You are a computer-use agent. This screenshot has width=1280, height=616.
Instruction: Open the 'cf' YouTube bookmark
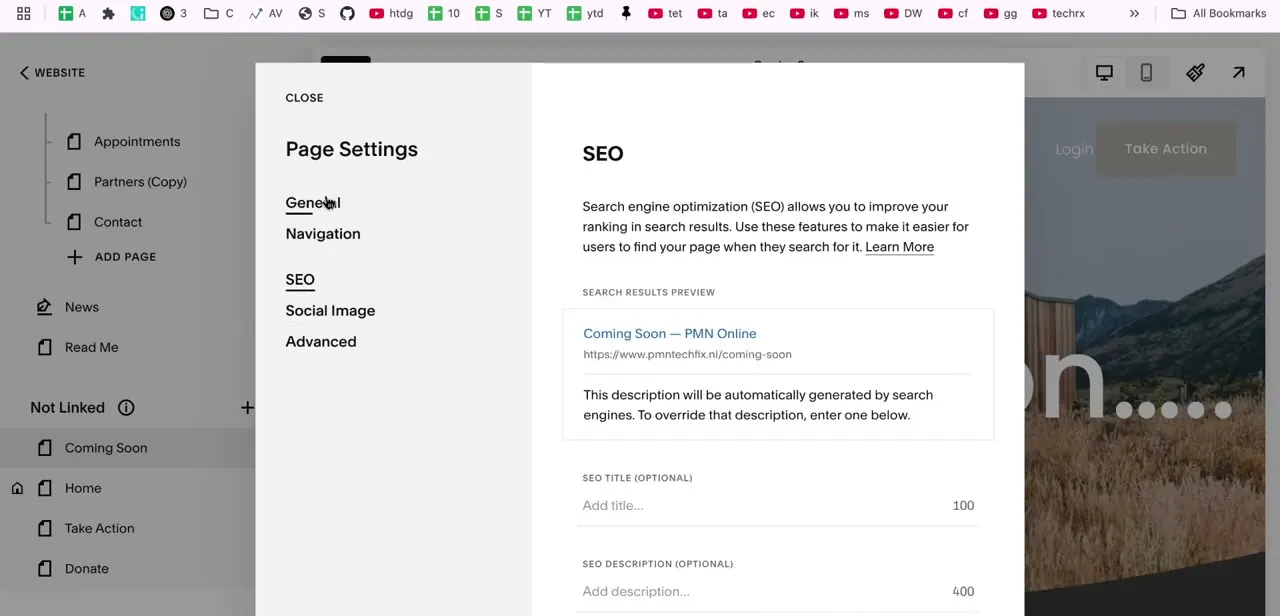coord(953,13)
